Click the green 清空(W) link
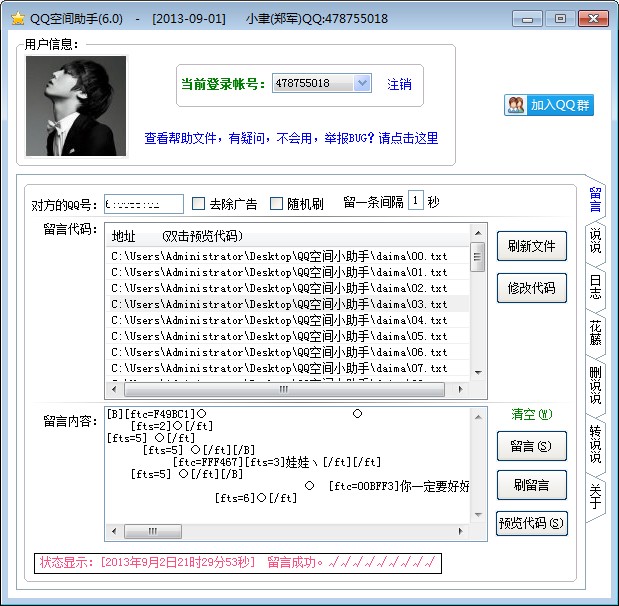The width and height of the screenshot is (619, 606). (532, 414)
